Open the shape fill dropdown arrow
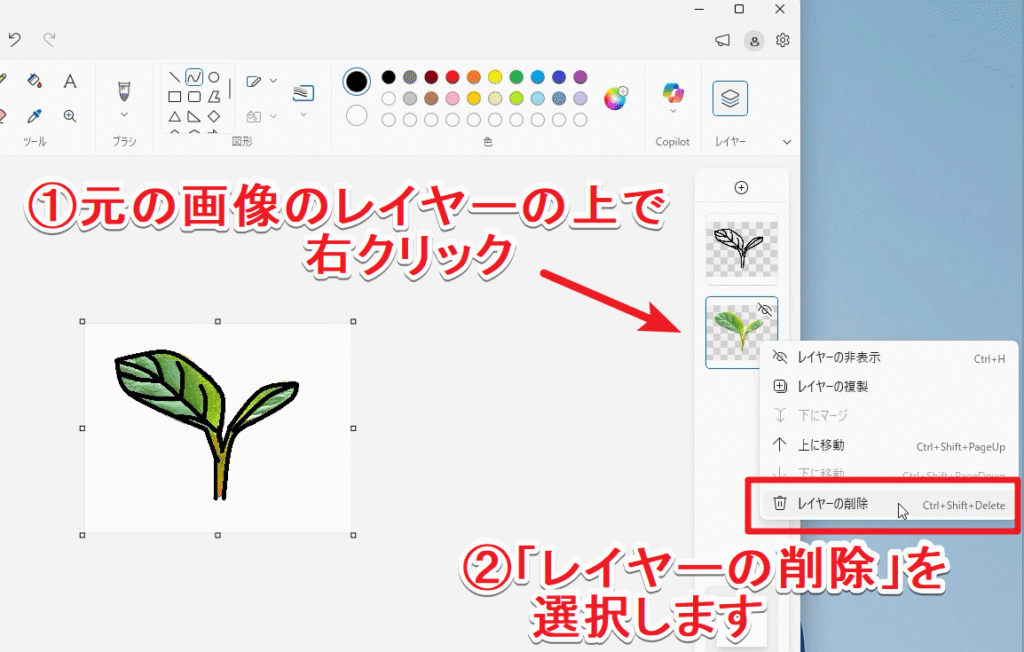1024x652 pixels. click(x=274, y=116)
